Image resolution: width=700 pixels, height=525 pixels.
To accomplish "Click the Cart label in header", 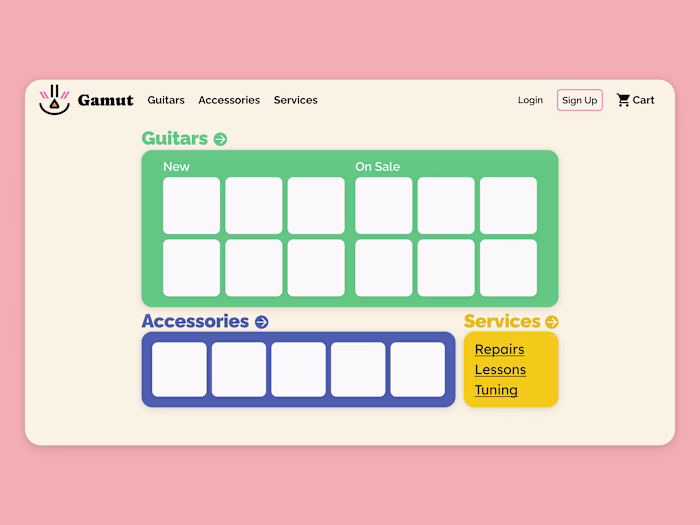I will [x=643, y=100].
